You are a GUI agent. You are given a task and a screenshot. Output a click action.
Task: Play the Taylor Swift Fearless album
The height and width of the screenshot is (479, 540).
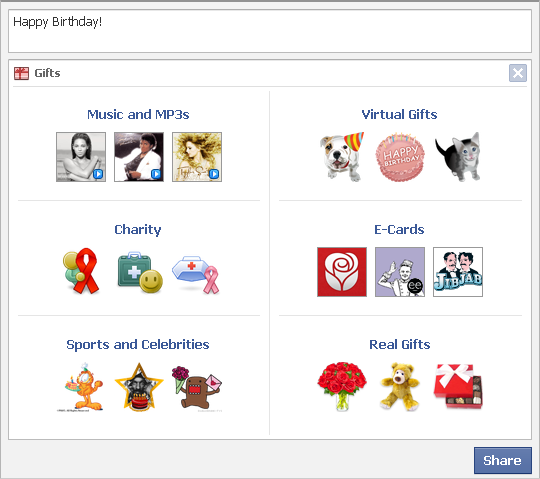[x=197, y=157]
